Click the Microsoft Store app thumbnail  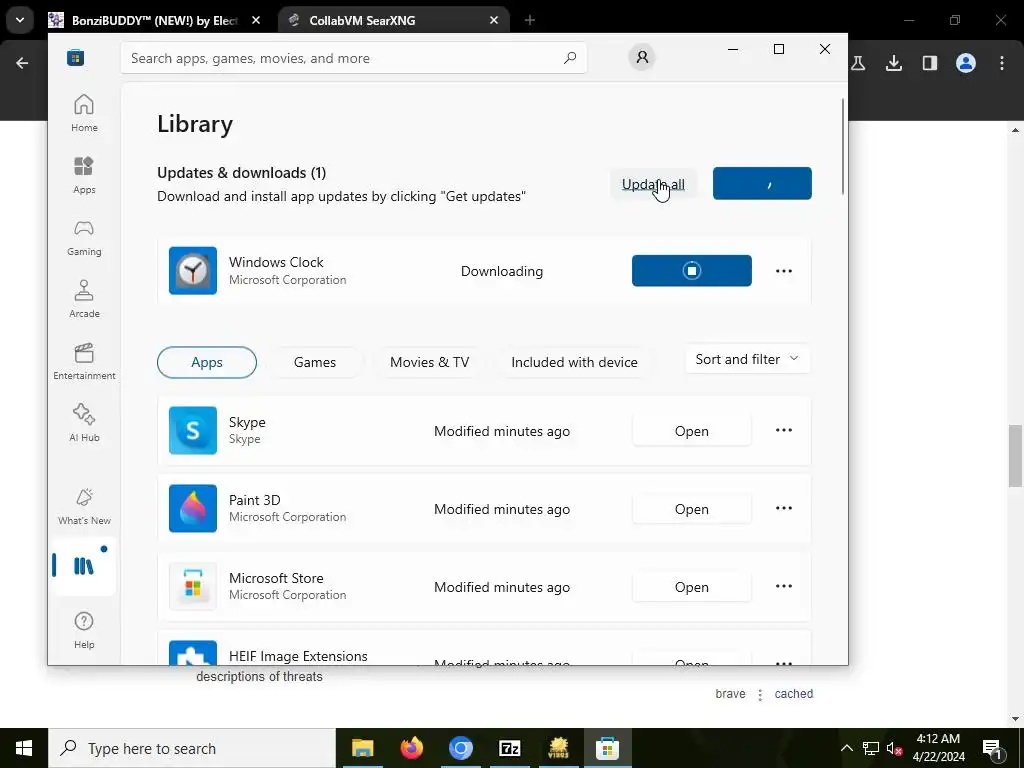click(193, 586)
